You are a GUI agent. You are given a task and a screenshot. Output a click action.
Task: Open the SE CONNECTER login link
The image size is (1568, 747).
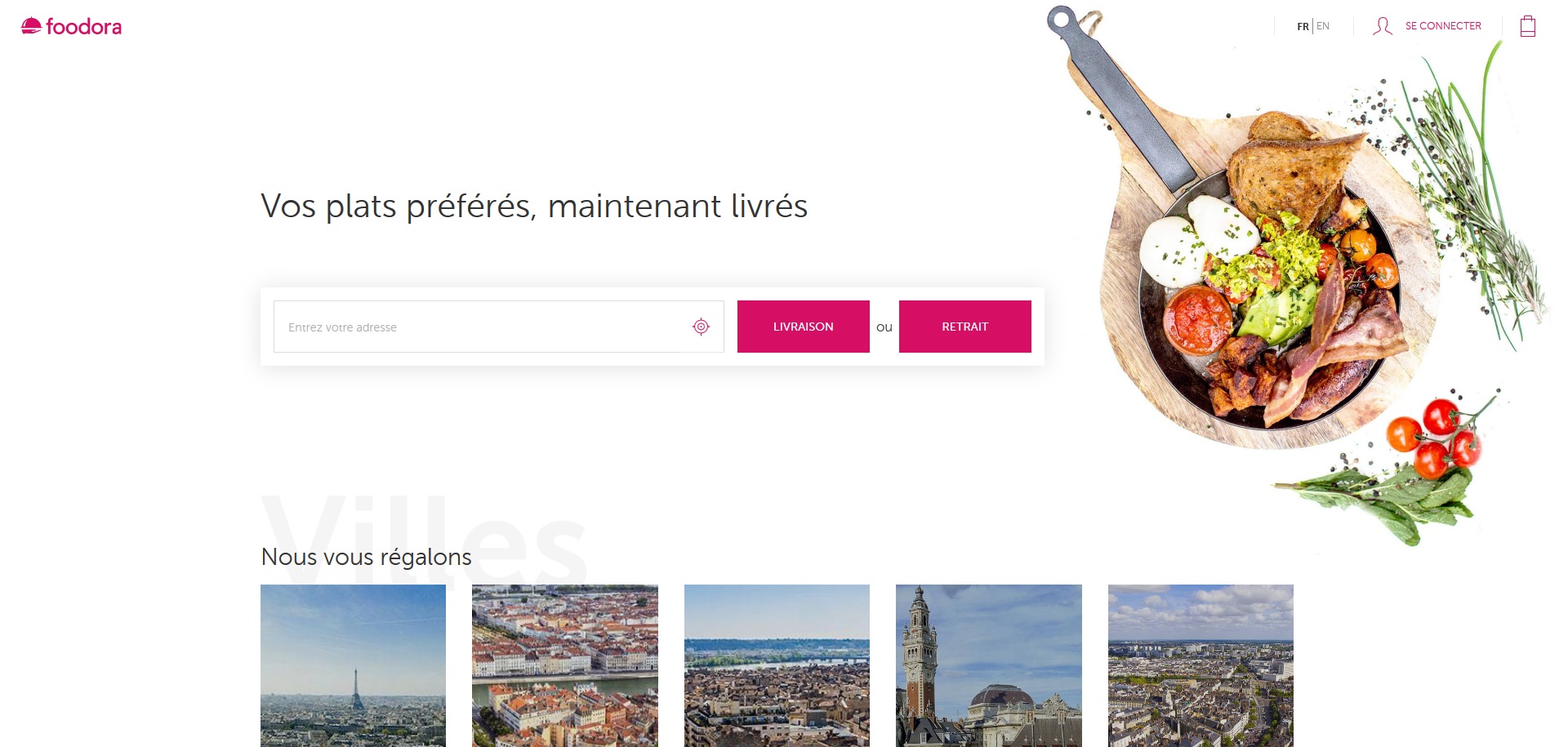pos(1443,26)
